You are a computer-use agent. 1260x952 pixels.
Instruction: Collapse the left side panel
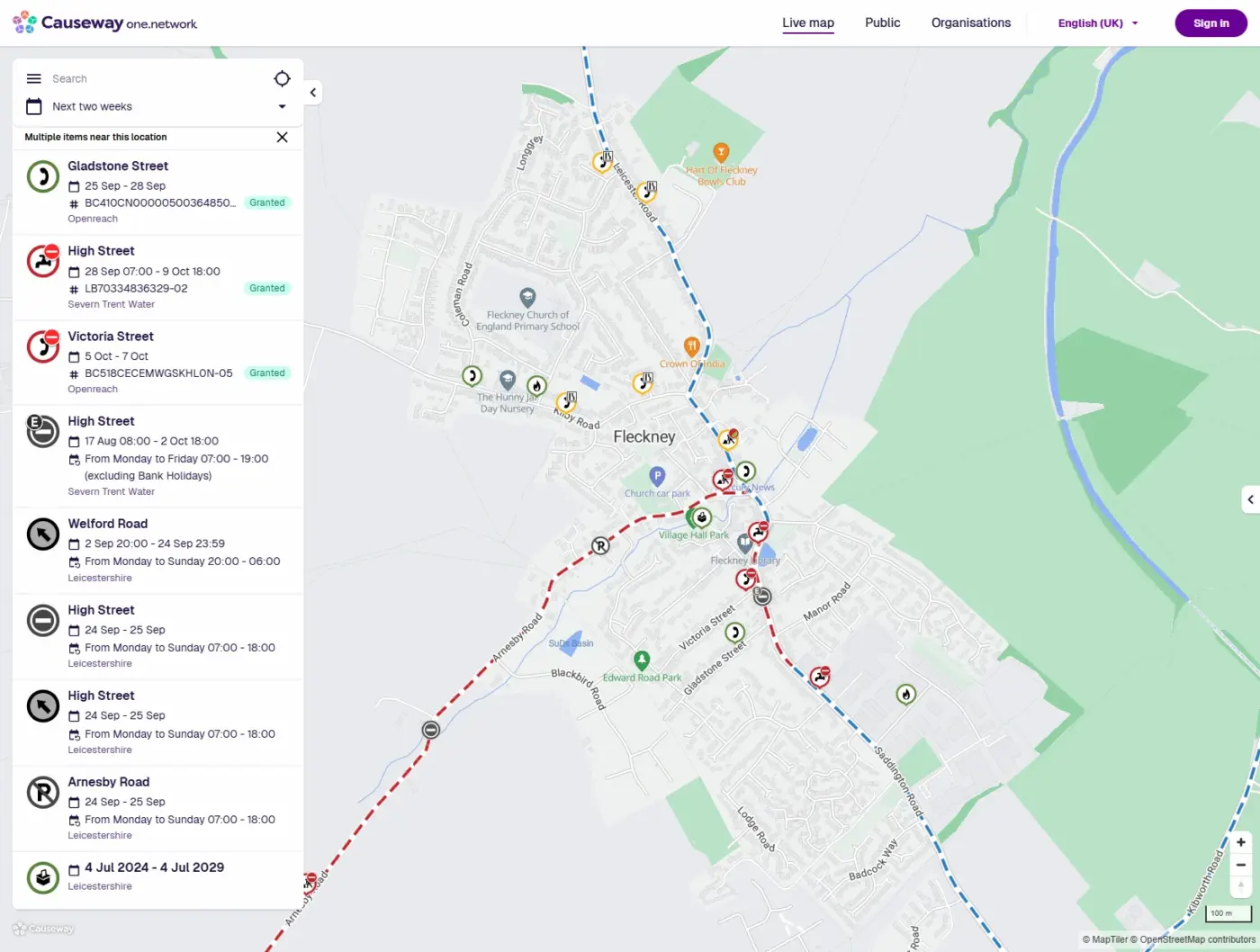pyautogui.click(x=312, y=93)
